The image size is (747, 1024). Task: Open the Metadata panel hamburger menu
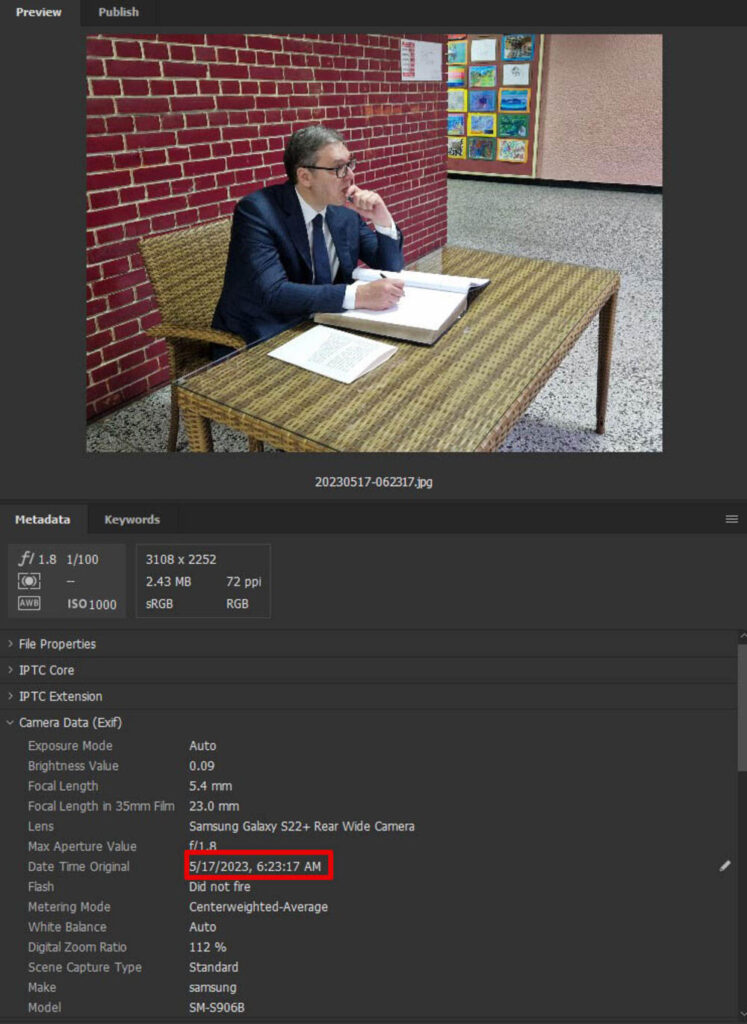pyautogui.click(x=732, y=519)
